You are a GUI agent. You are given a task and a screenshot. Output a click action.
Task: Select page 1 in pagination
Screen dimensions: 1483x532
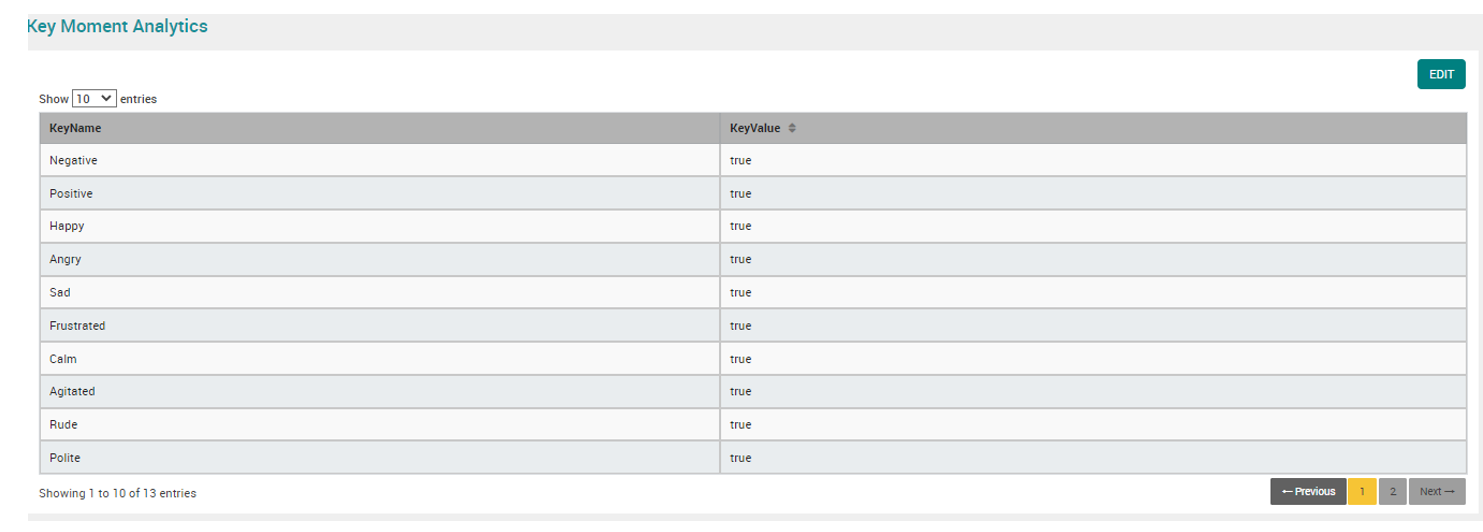tap(1361, 491)
